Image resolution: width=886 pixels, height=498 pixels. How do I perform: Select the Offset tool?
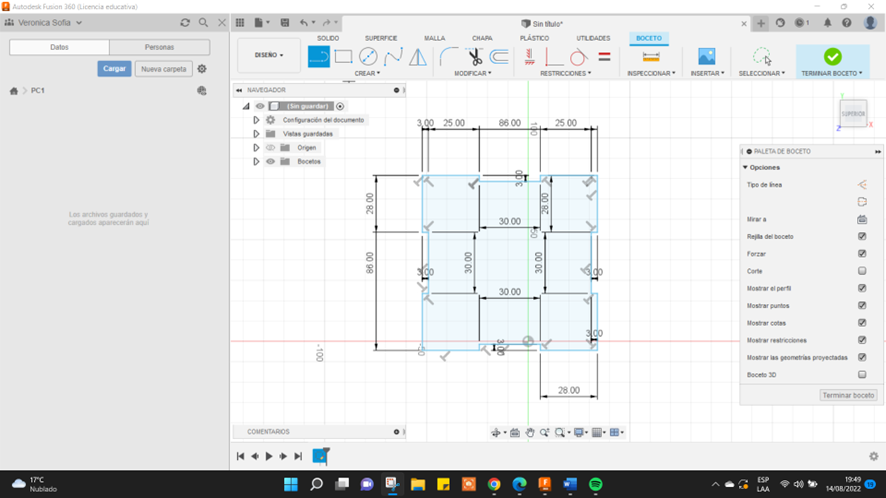(x=499, y=57)
